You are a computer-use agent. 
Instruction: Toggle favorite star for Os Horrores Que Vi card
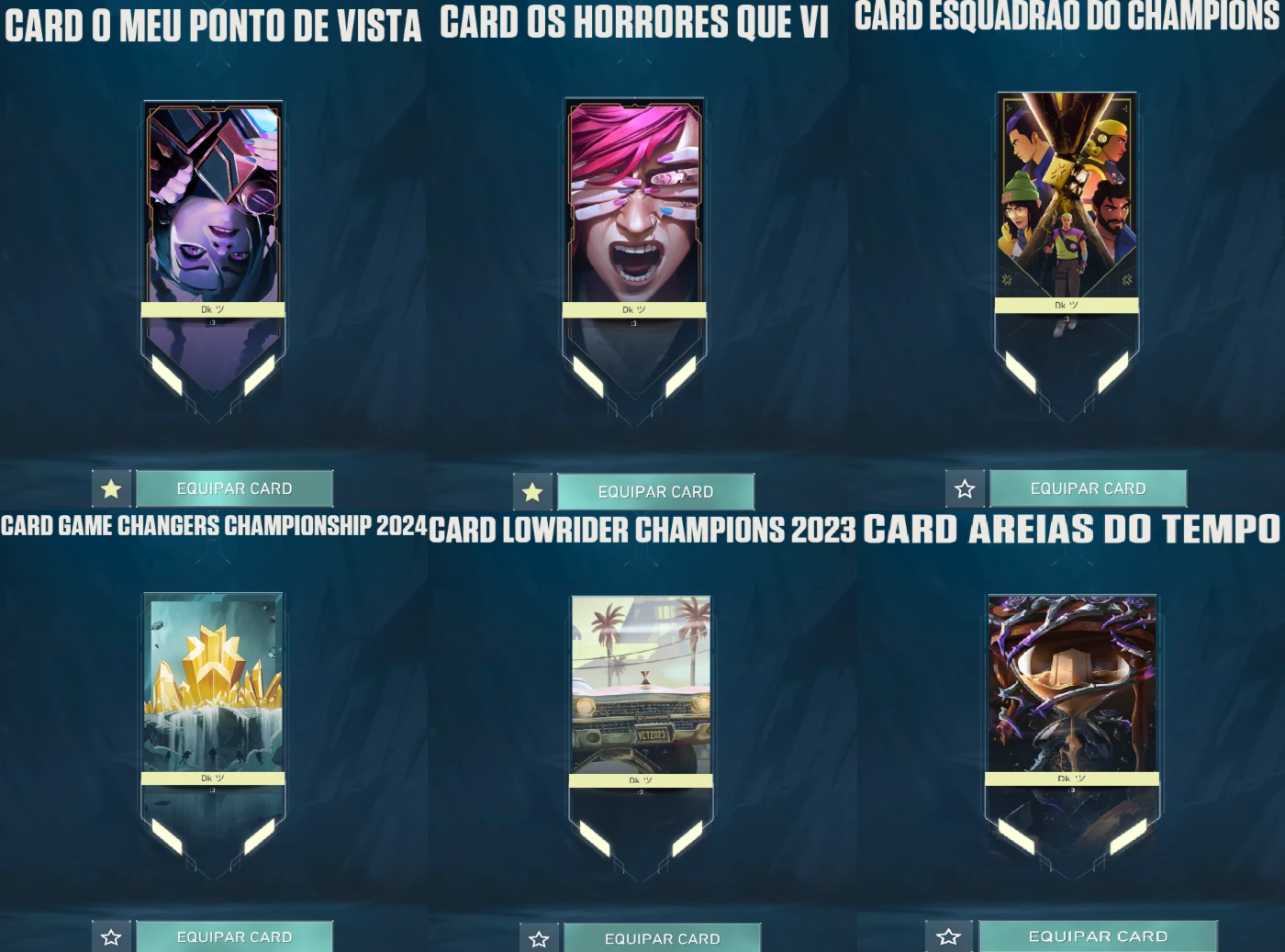(x=532, y=492)
